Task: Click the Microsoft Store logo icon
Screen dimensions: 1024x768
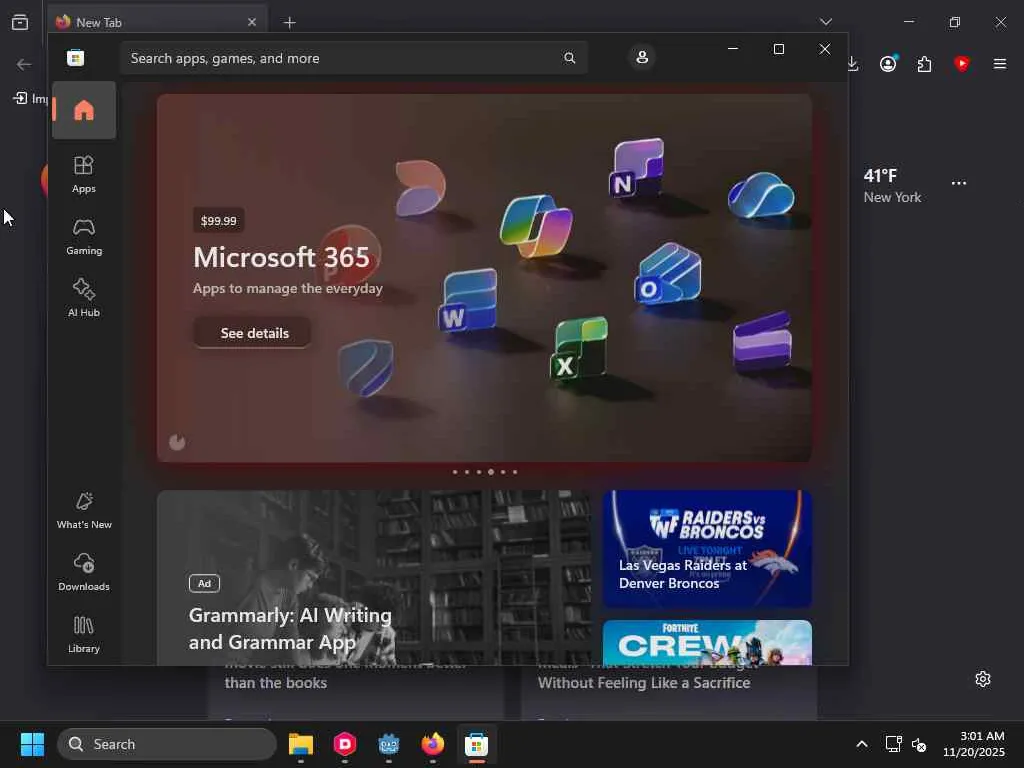Action: pos(76,58)
